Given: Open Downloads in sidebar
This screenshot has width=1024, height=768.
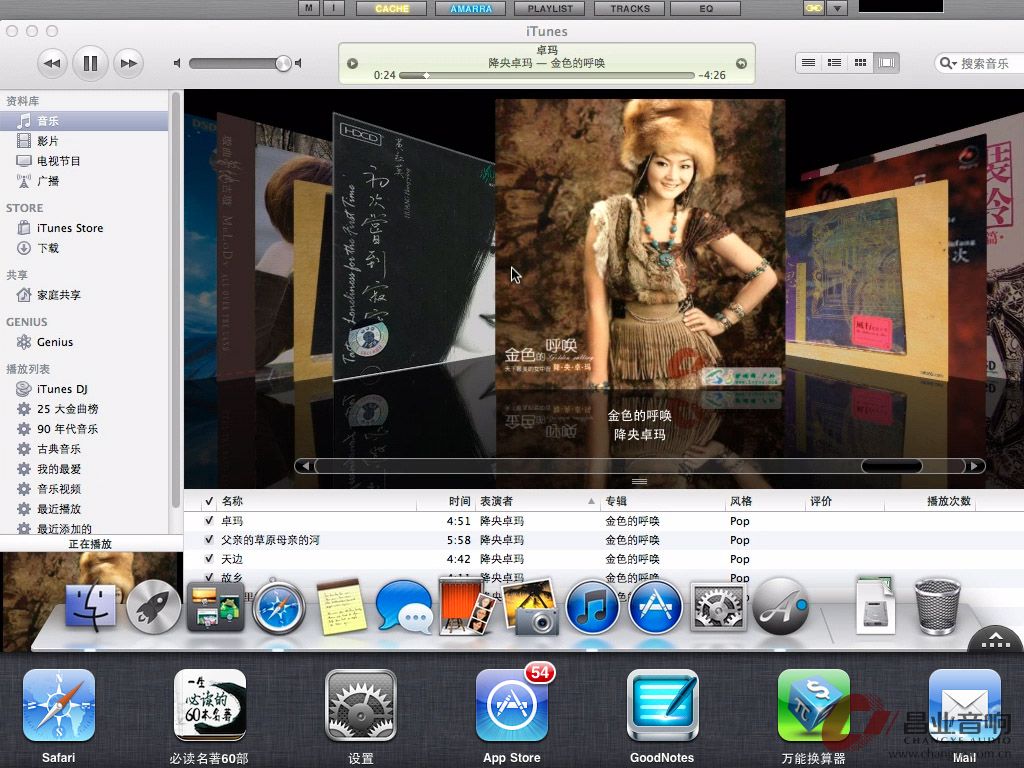Looking at the screenshot, I should (x=84, y=248).
